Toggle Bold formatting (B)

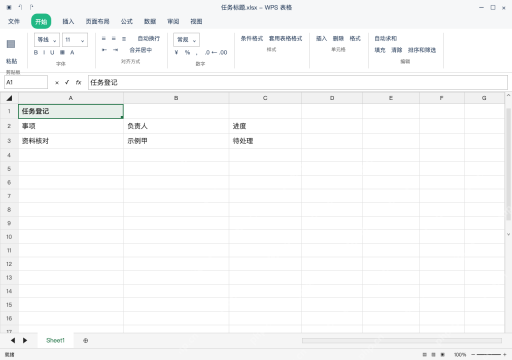(36, 52)
